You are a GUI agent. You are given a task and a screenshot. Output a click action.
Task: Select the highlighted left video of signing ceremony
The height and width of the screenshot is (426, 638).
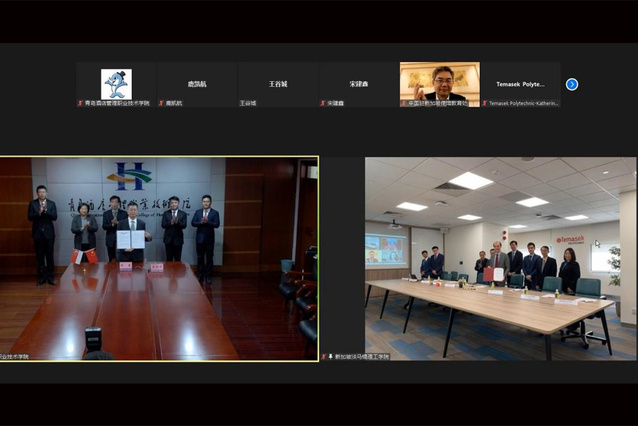pos(159,258)
